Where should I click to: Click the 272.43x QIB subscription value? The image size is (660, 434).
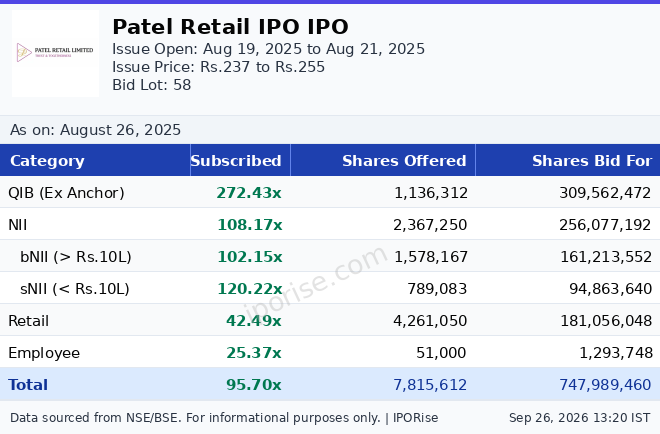pyautogui.click(x=249, y=193)
